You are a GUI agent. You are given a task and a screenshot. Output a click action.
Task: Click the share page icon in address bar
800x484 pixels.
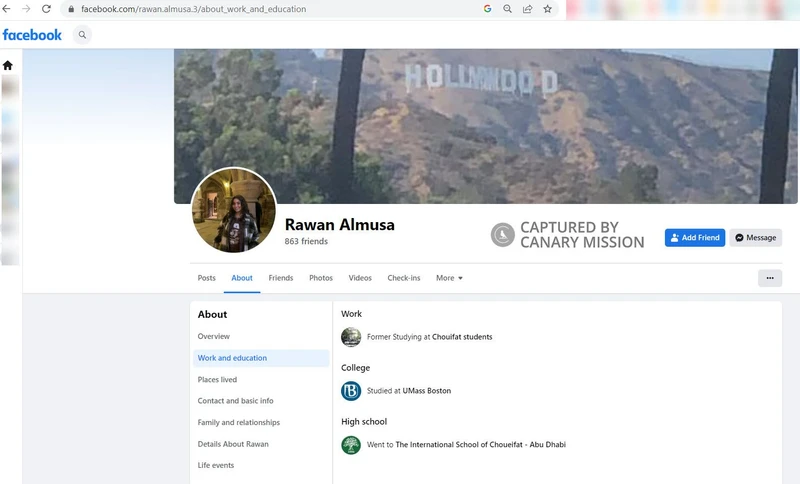pos(528,9)
